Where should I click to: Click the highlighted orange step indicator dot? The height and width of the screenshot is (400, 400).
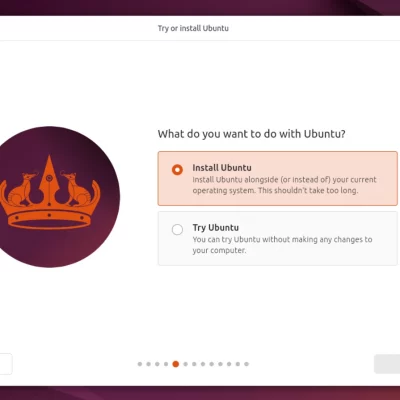[x=176, y=364]
